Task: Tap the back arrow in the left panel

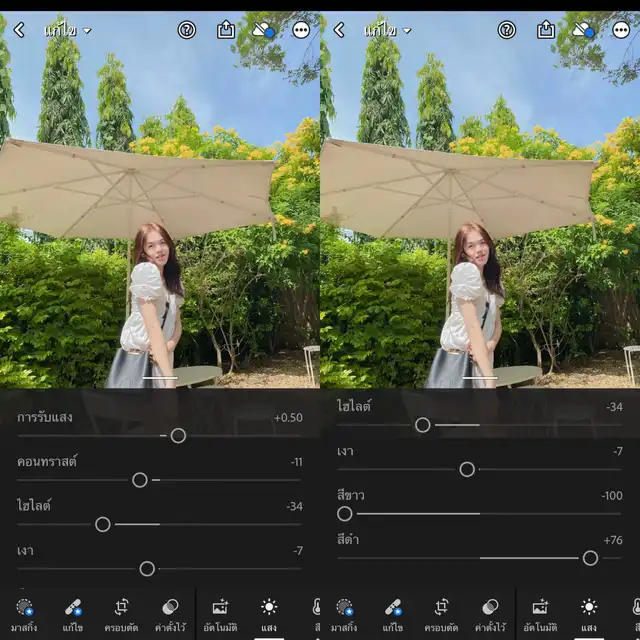Action: pyautogui.click(x=19, y=30)
